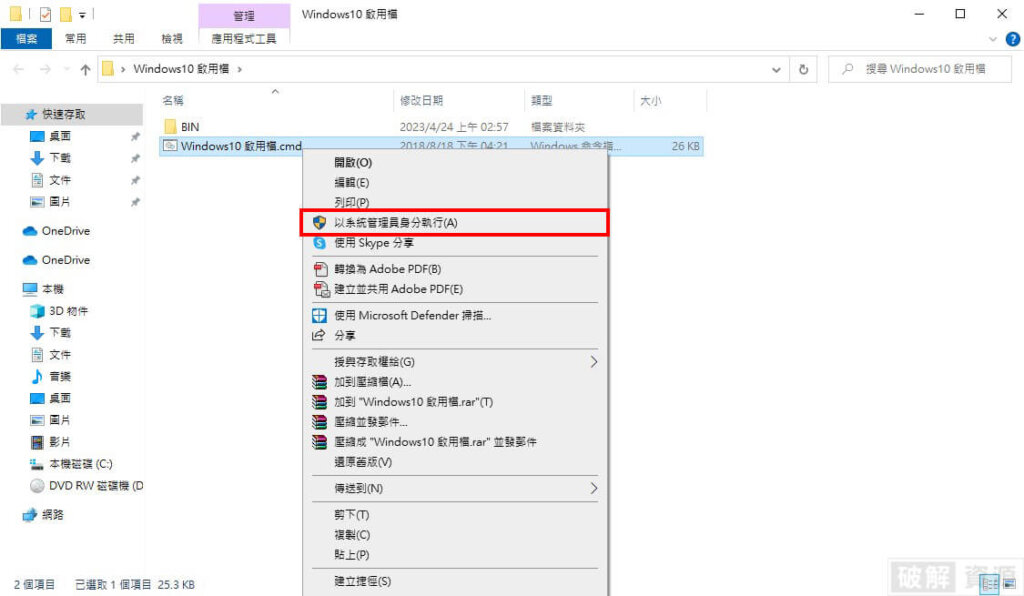Screen dimensions: 1024x596
Task: Open 網路 in the navigation pane
Action: (52, 514)
